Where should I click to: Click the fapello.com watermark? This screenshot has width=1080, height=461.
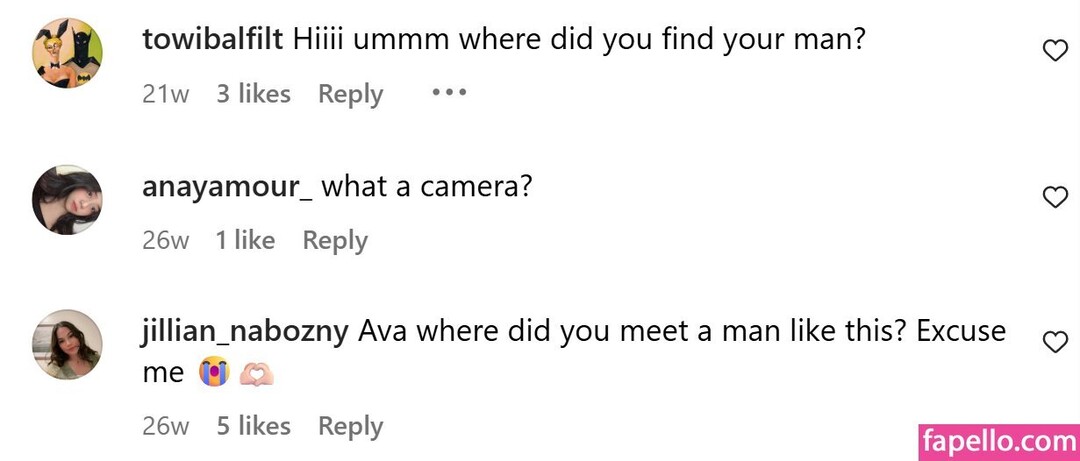click(x=998, y=440)
